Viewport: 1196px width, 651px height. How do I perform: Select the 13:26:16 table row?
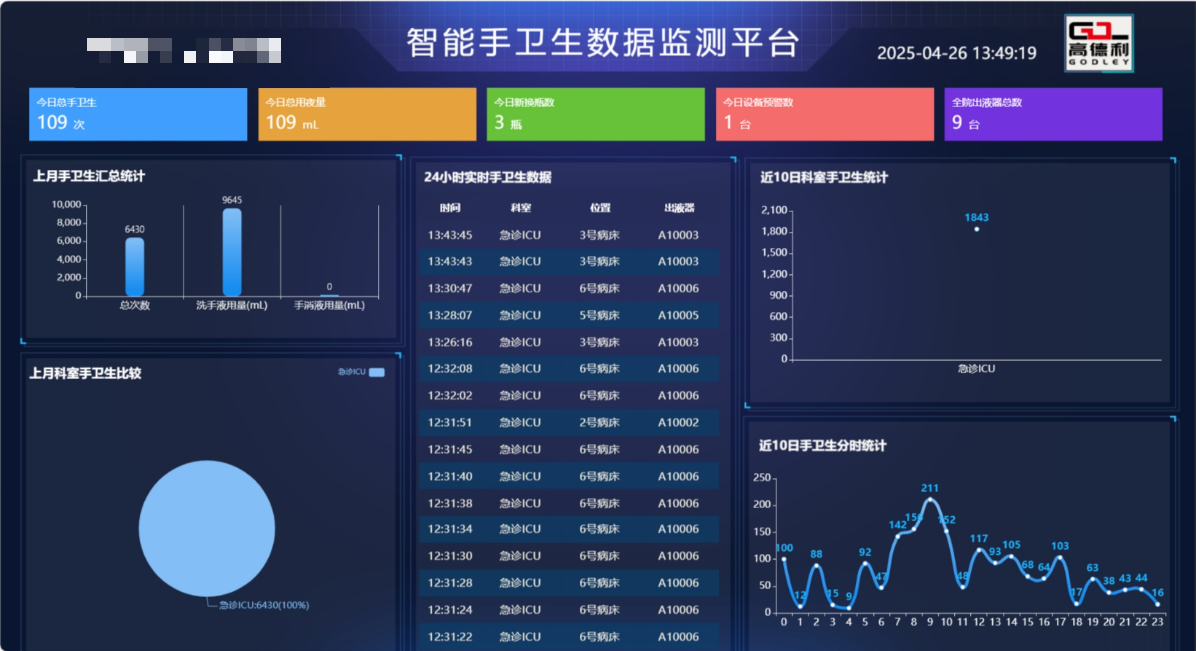[x=569, y=342]
